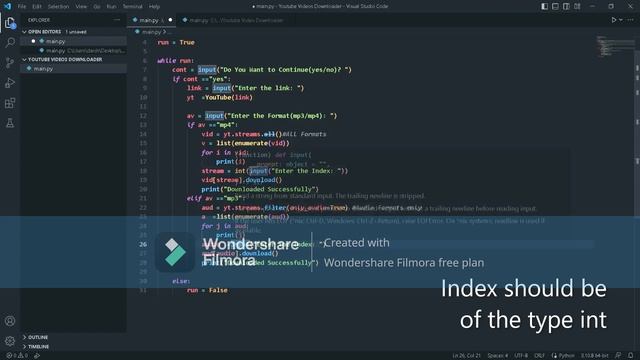Click unsaved dot beside main.py in Open Editors
The height and width of the screenshot is (360, 640).
click(33, 41)
